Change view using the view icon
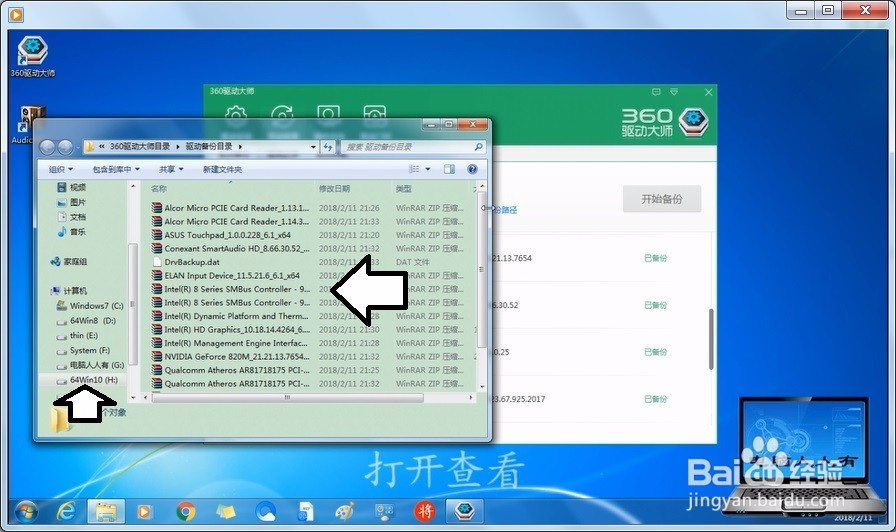The width and height of the screenshot is (896, 532). [x=414, y=169]
